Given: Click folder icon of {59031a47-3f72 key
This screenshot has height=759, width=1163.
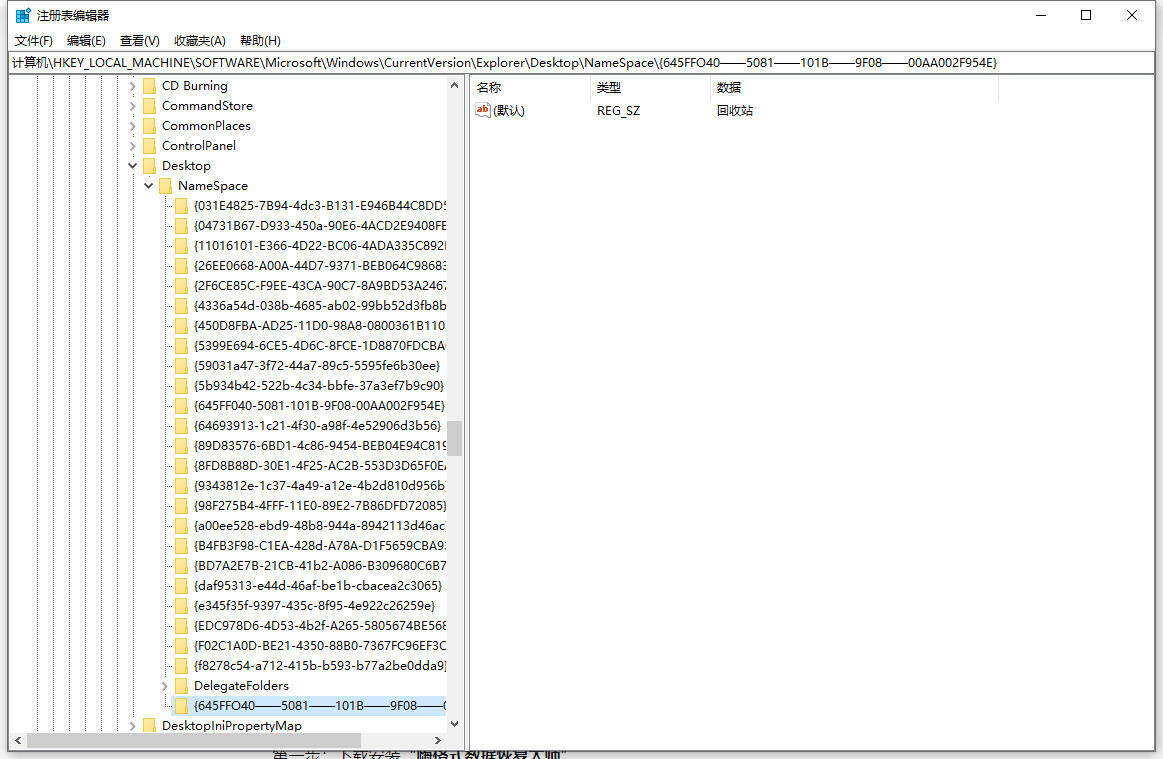Looking at the screenshot, I should tap(181, 367).
